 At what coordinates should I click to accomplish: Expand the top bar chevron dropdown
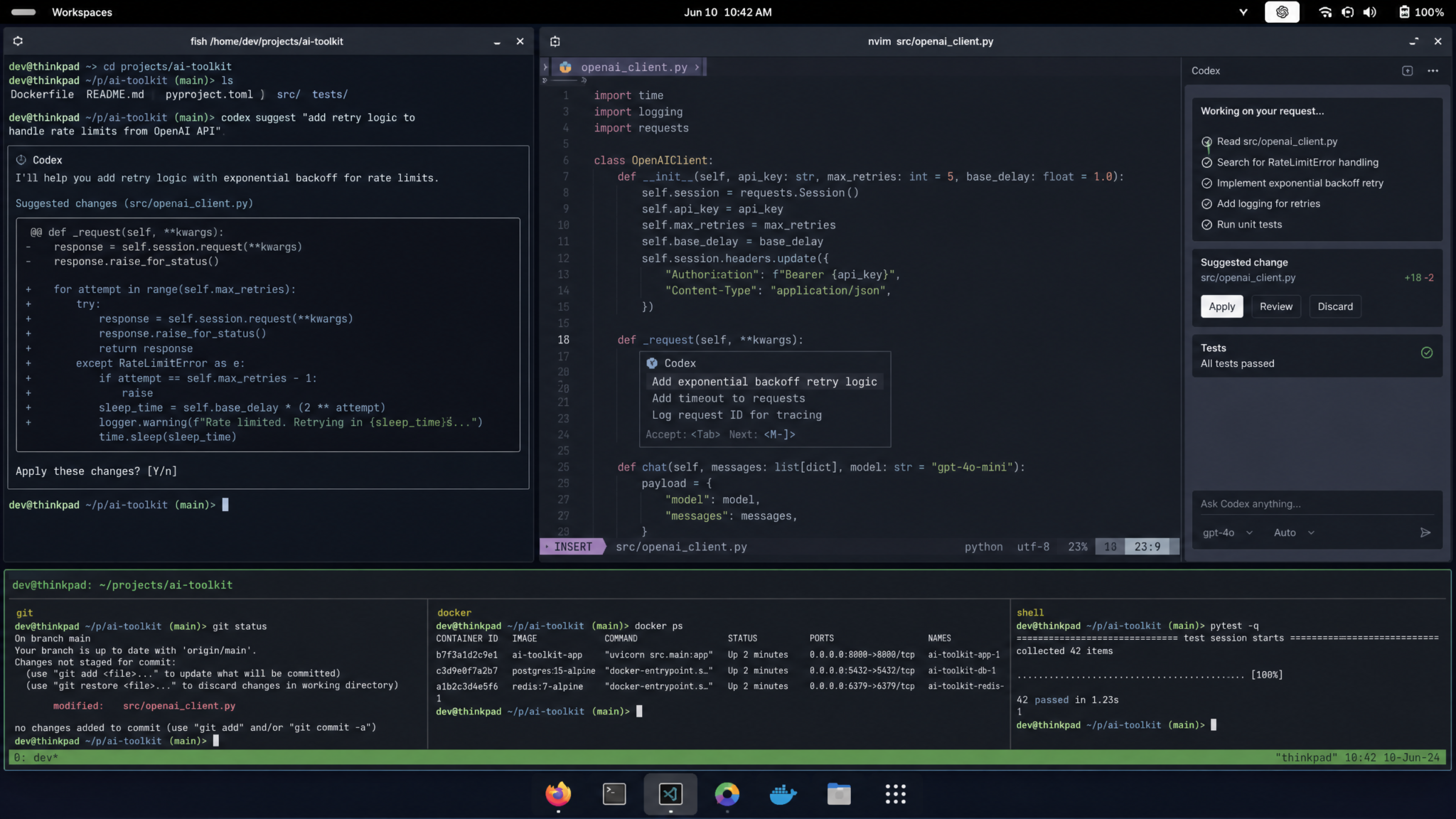tap(1243, 12)
